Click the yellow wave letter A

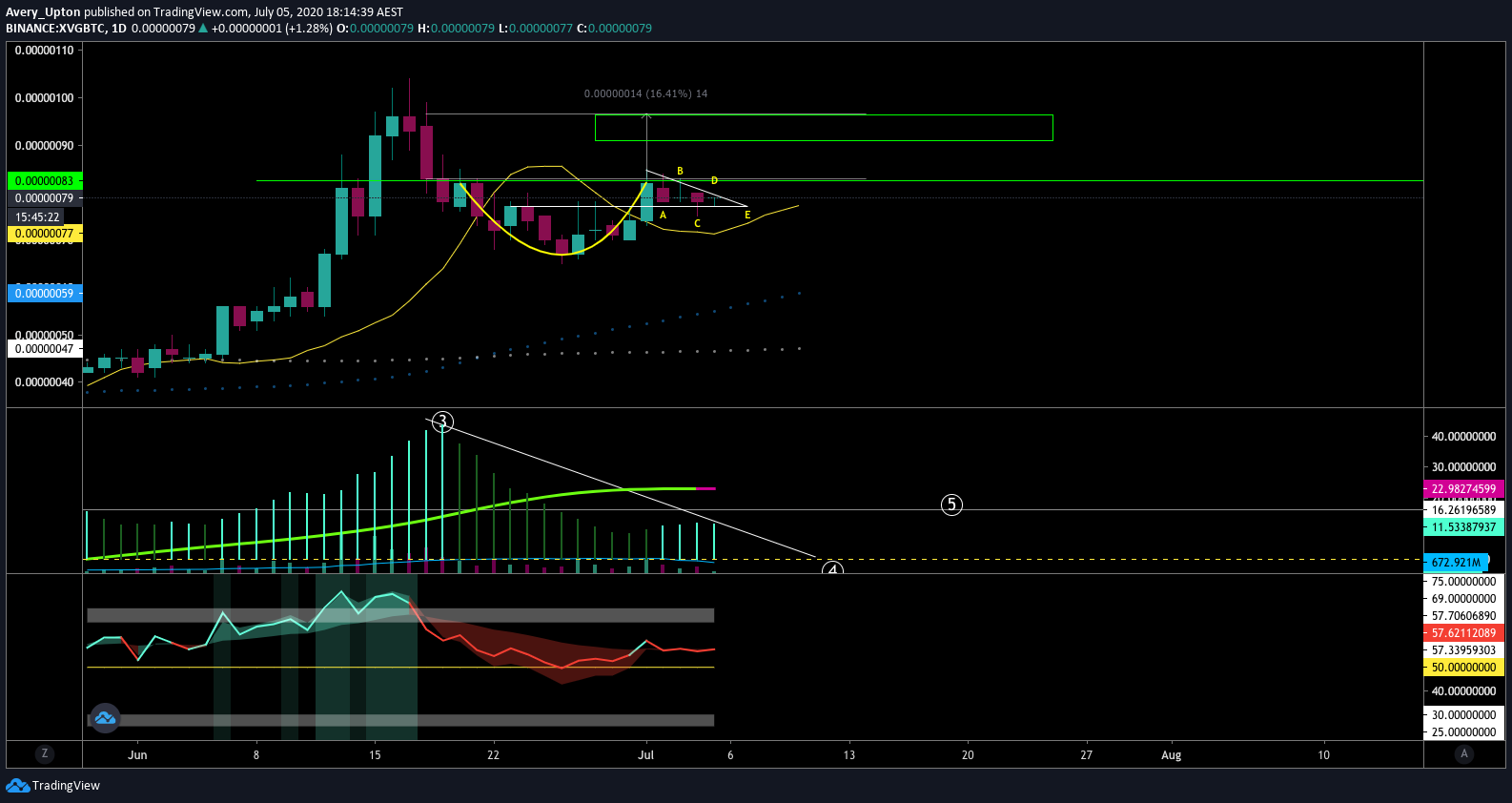tap(664, 216)
